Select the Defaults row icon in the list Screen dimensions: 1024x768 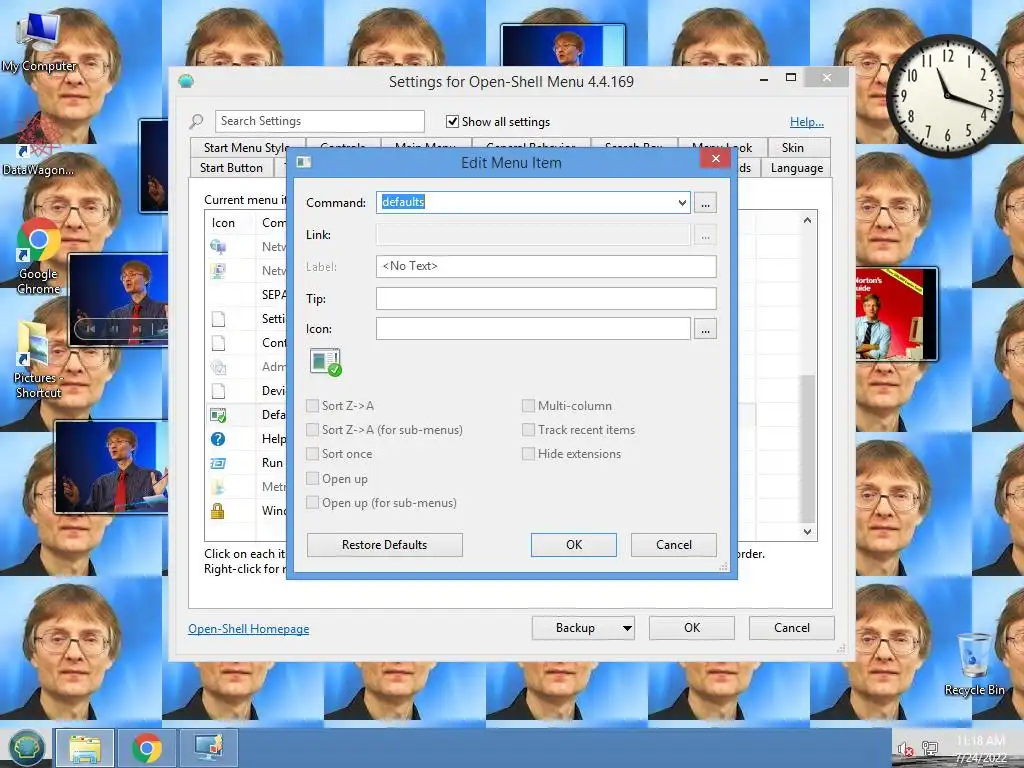tap(217, 415)
